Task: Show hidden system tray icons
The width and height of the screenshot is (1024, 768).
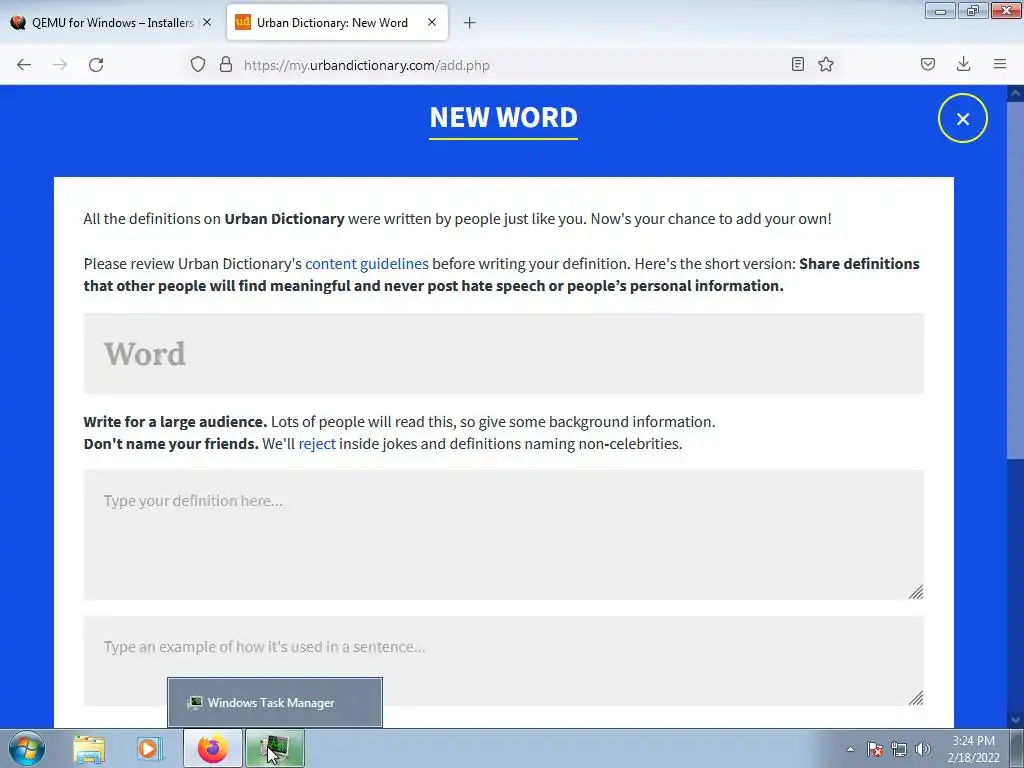Action: point(850,749)
